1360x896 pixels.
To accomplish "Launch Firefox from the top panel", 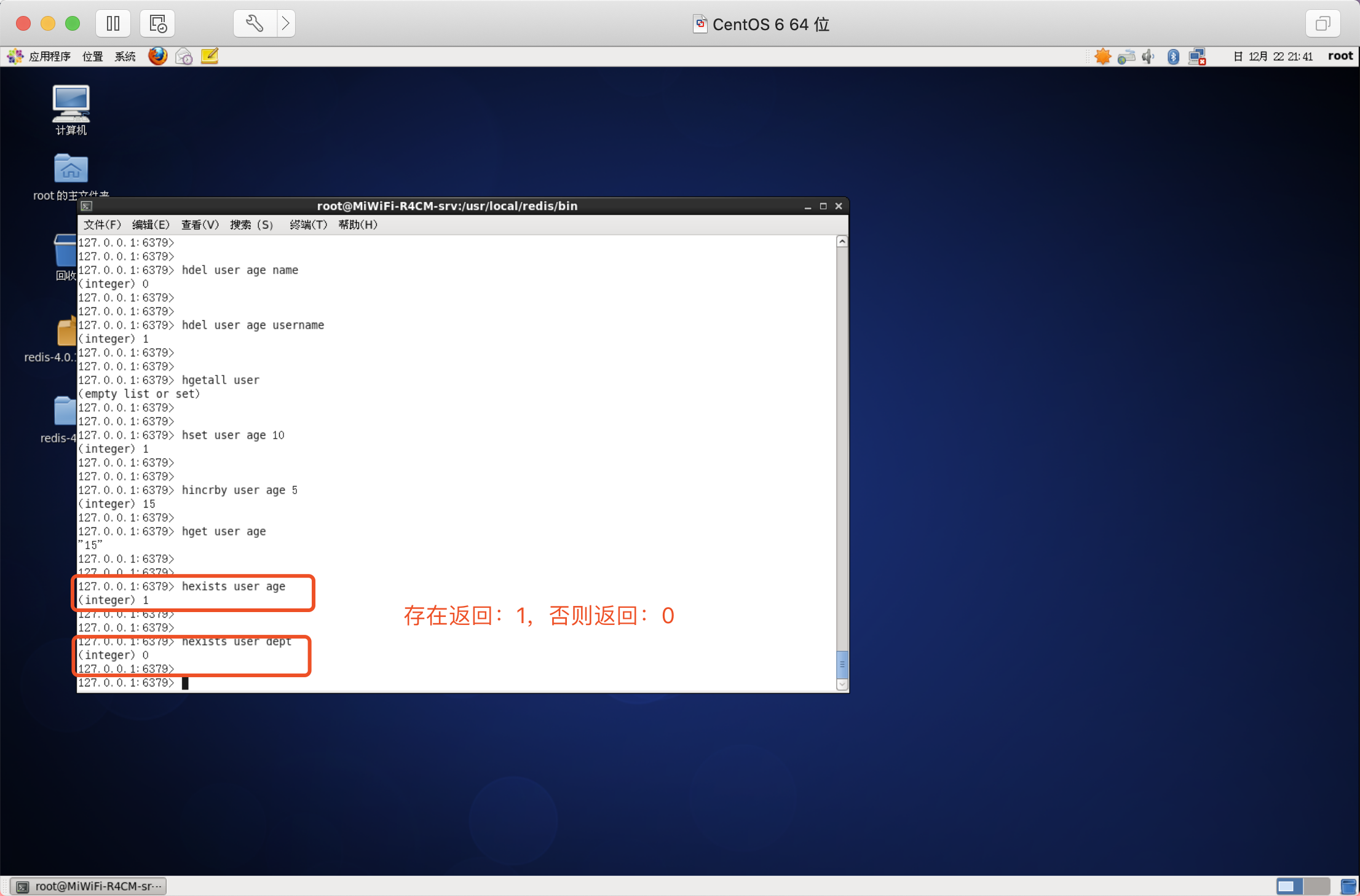I will [x=157, y=57].
